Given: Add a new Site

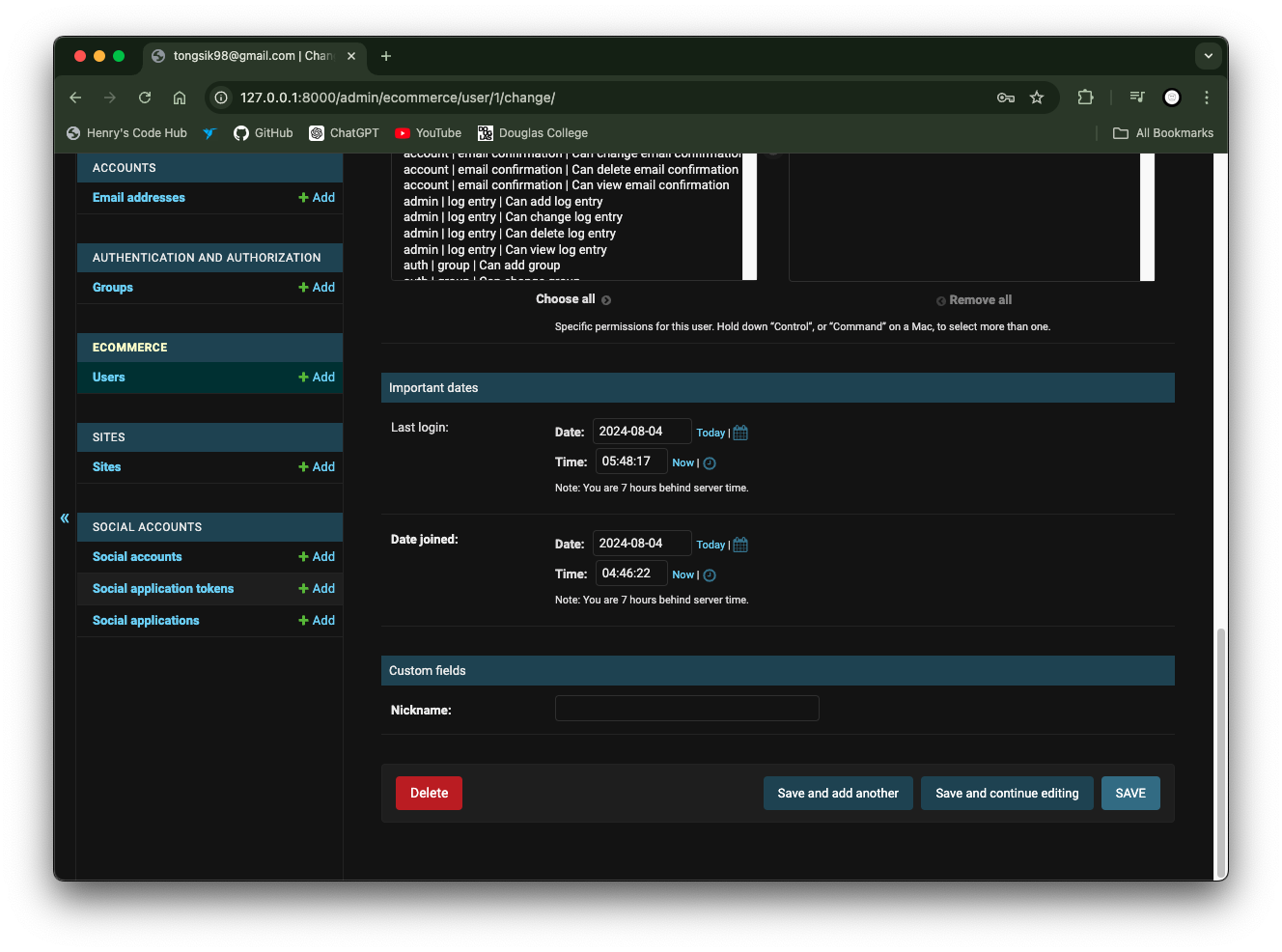Looking at the screenshot, I should 317,467.
